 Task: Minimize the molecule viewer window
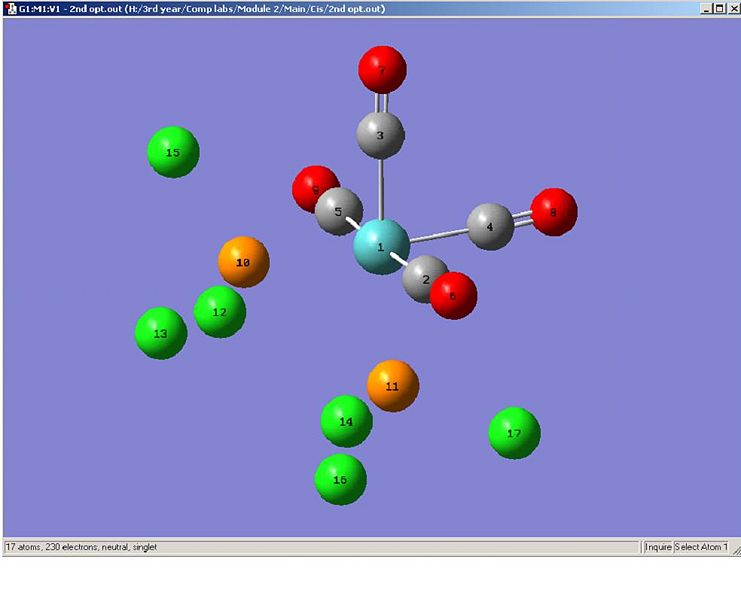pyautogui.click(x=706, y=9)
